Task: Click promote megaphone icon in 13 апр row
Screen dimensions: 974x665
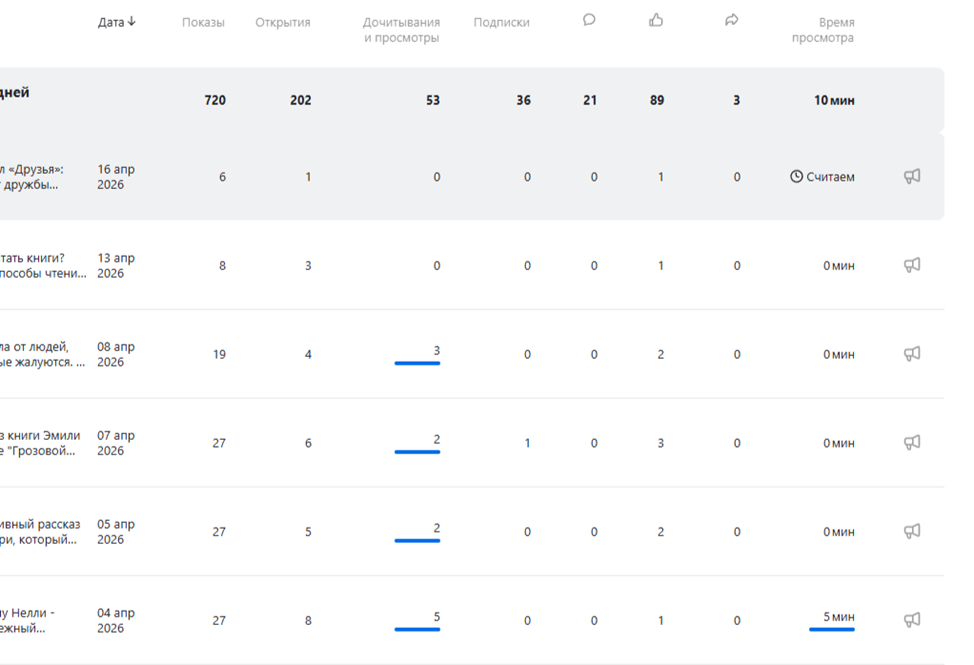Action: [x=912, y=265]
